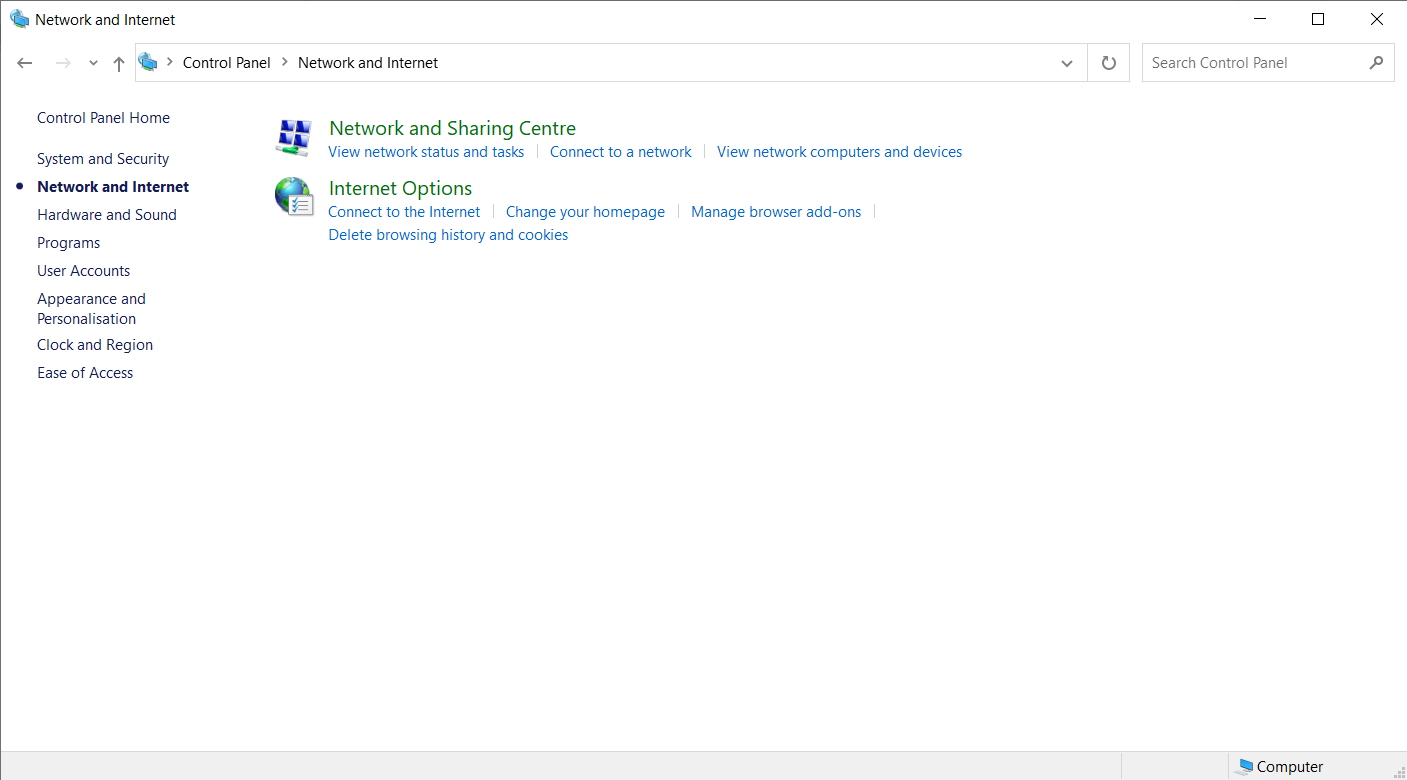
Task: Go back with the back arrow
Action: (25, 63)
